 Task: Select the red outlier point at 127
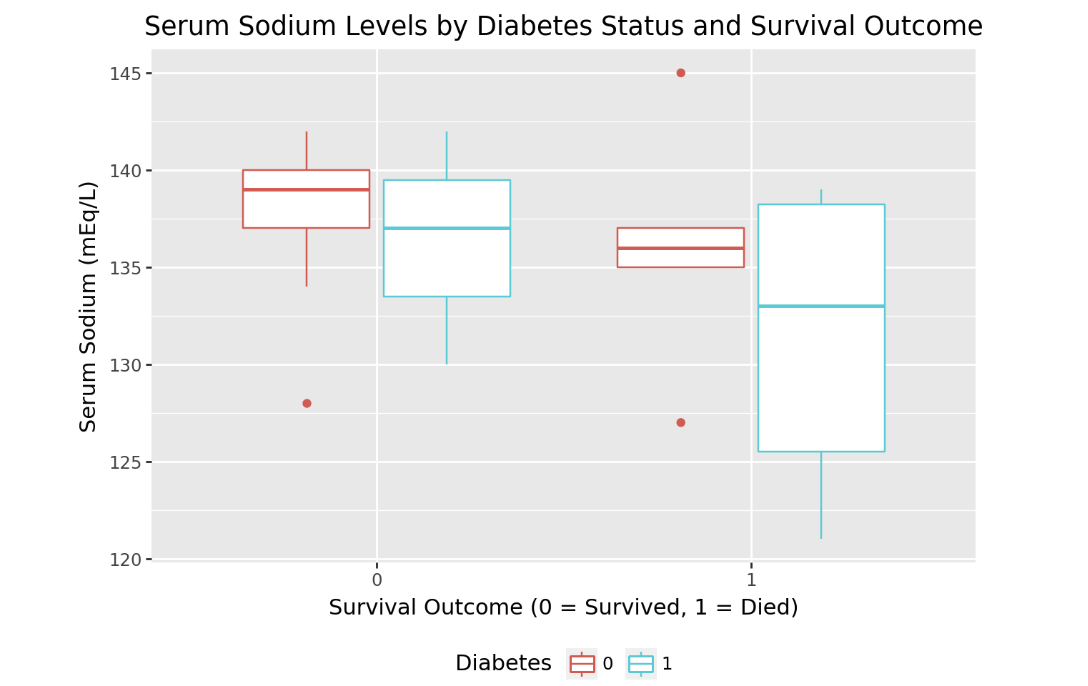pos(681,423)
